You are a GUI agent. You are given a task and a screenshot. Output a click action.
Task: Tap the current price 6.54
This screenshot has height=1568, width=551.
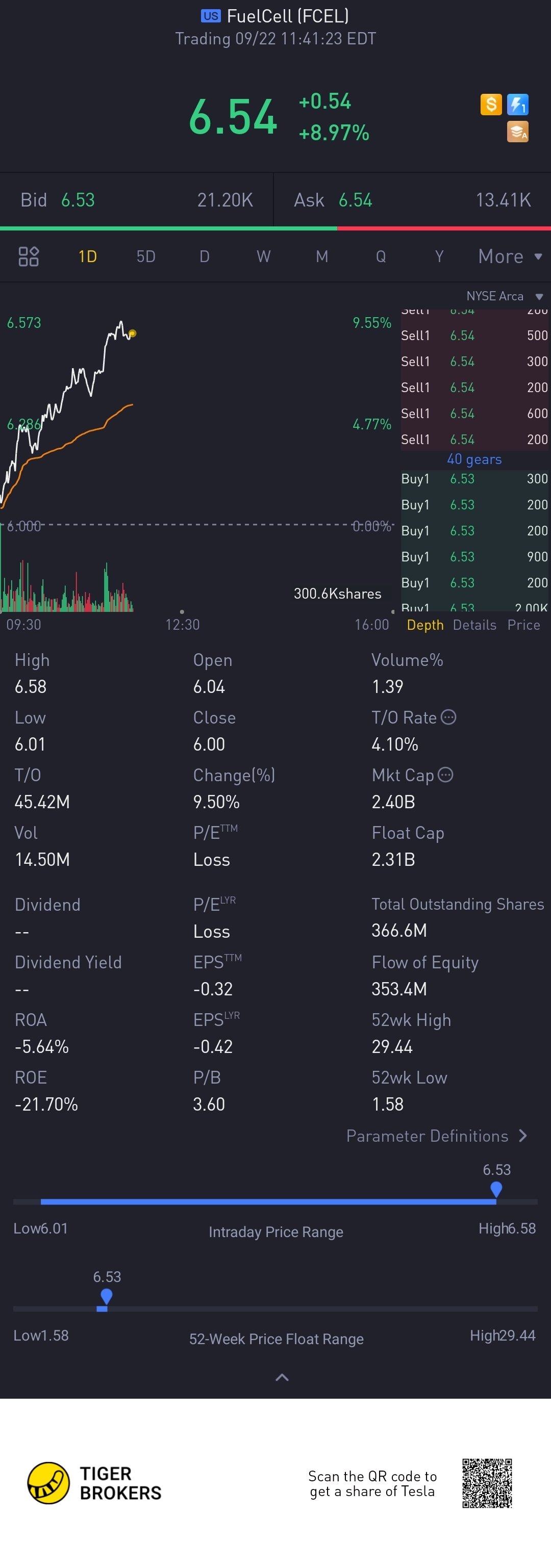click(x=233, y=117)
